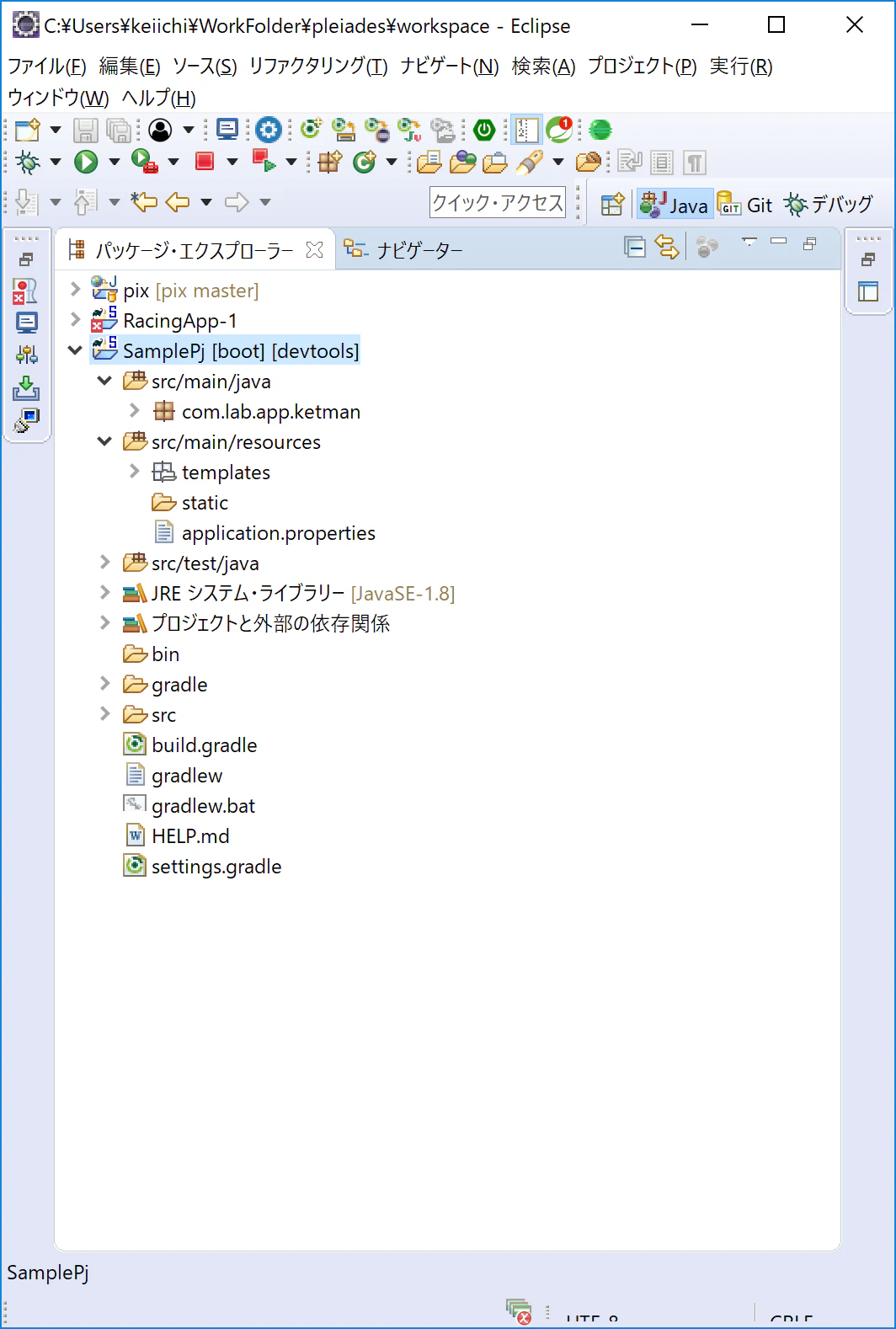Close the パッケージ・エクスプローラー tab
This screenshot has width=896, height=1329.
tap(315, 250)
